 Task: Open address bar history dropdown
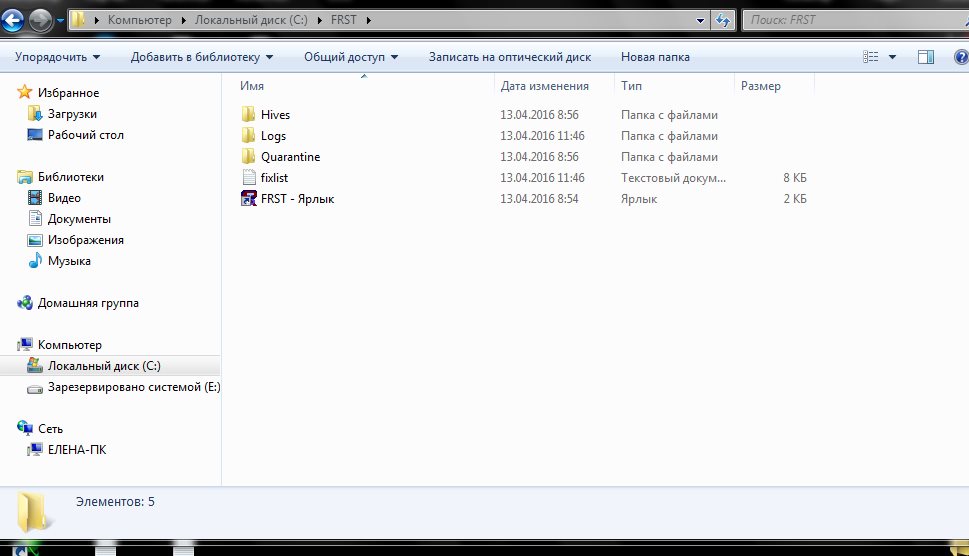[700, 20]
